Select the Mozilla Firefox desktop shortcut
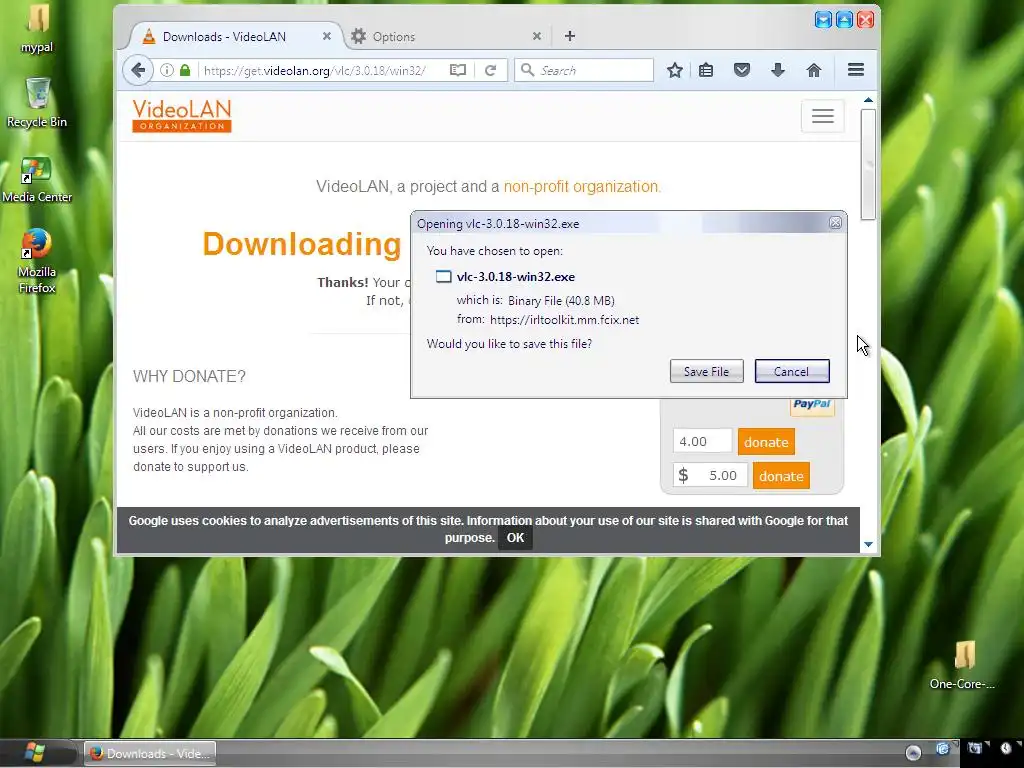Image resolution: width=1024 pixels, height=768 pixels. click(x=37, y=261)
